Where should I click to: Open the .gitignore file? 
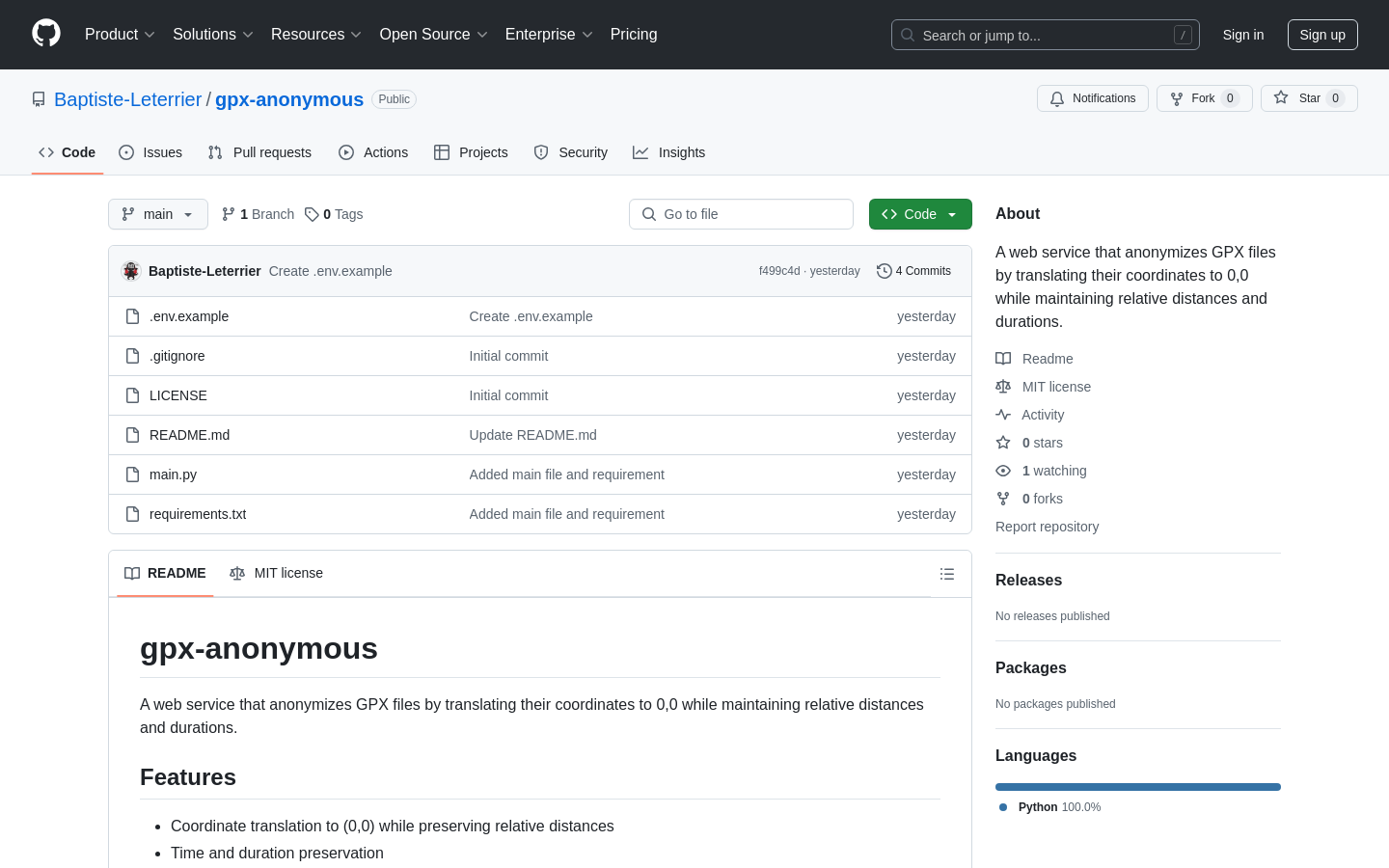click(177, 356)
